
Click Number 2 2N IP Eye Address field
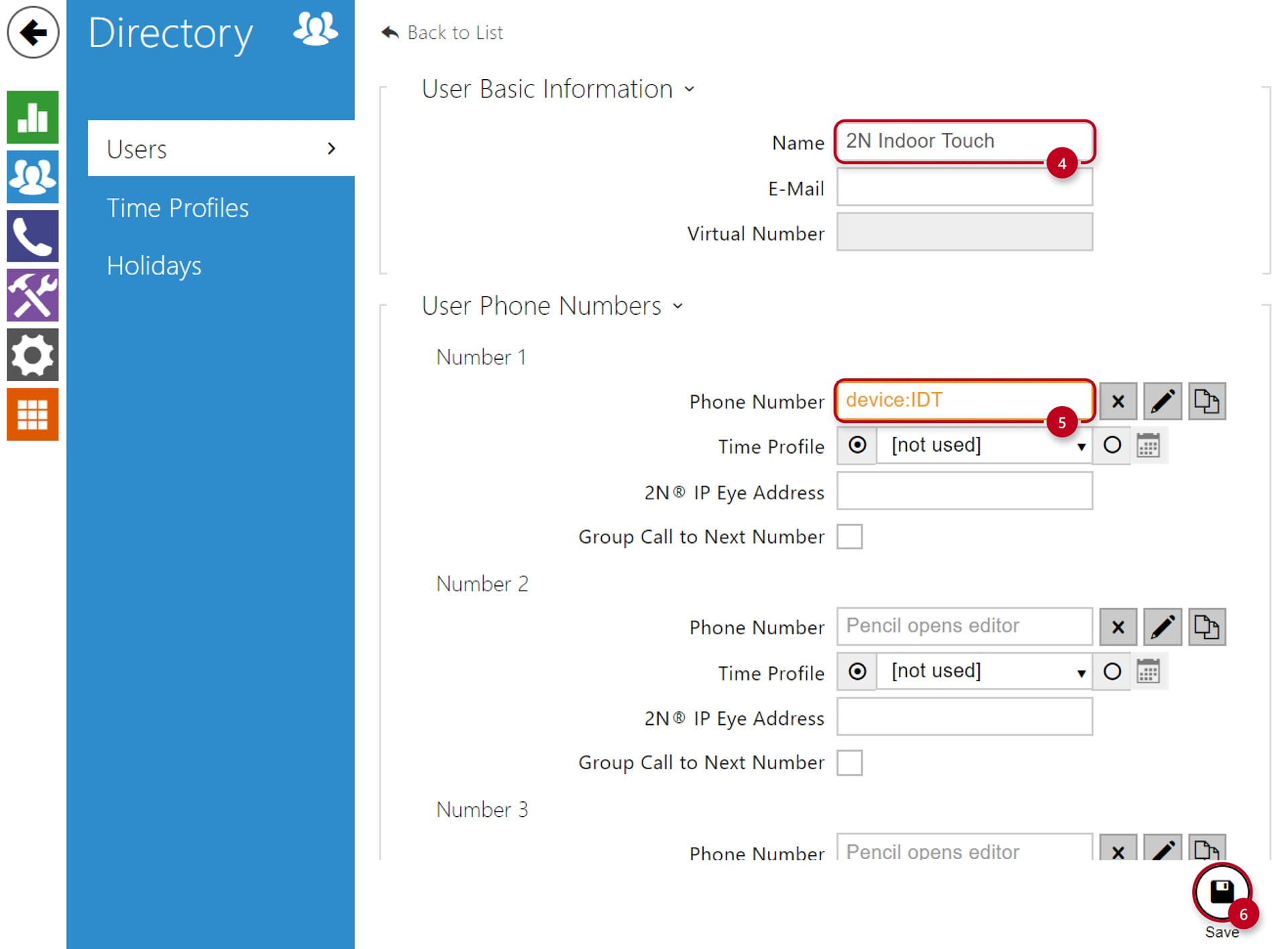point(964,717)
